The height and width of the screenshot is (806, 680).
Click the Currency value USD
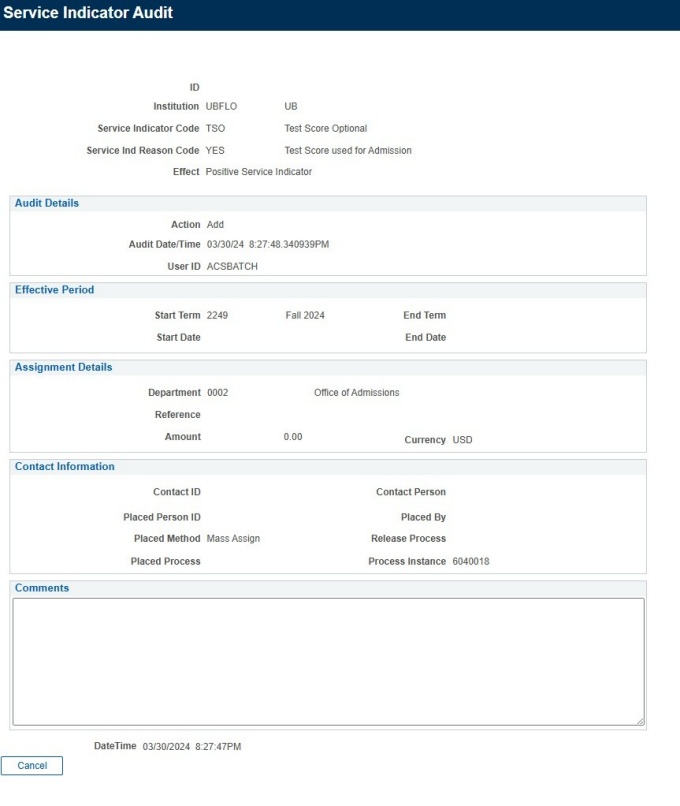pos(463,440)
